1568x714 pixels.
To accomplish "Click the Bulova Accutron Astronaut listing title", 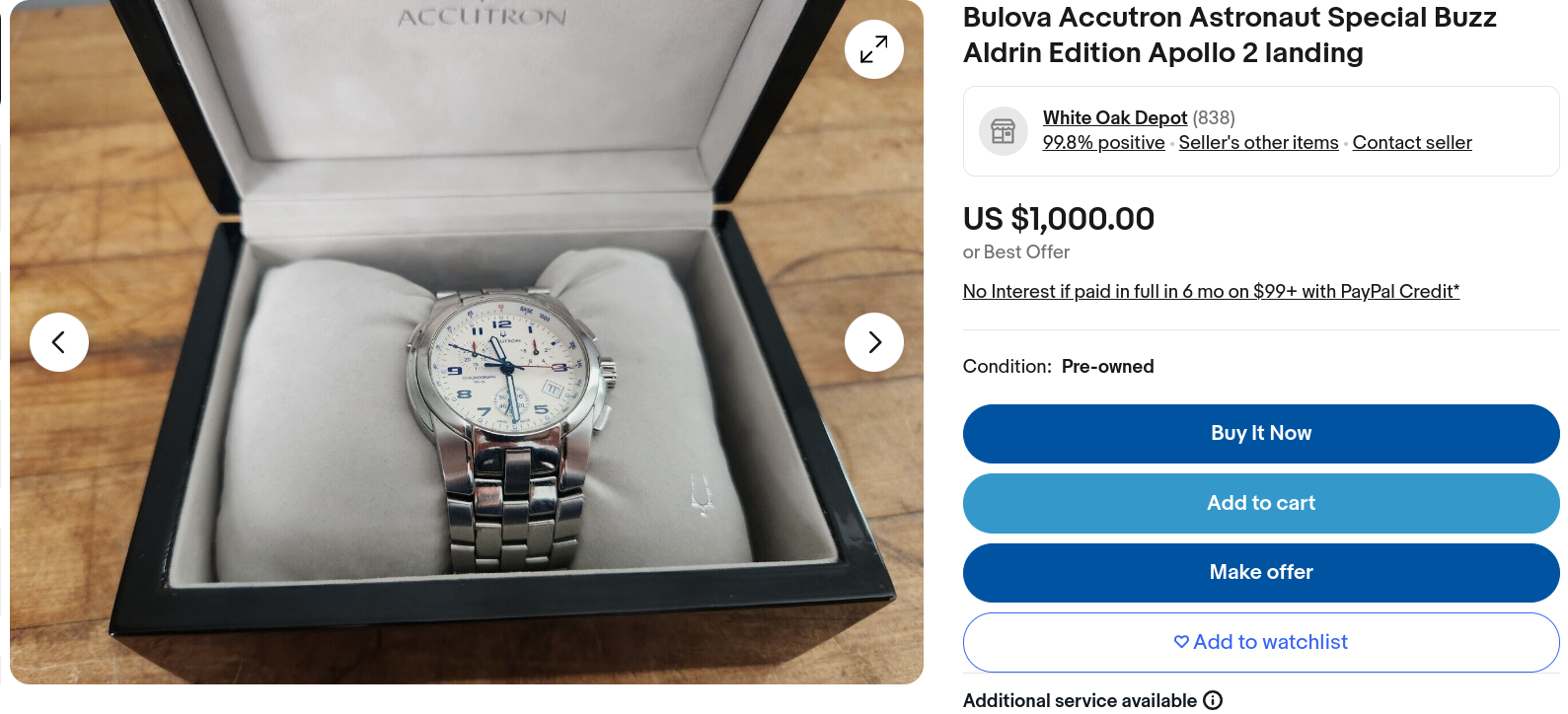I will click(x=1229, y=36).
